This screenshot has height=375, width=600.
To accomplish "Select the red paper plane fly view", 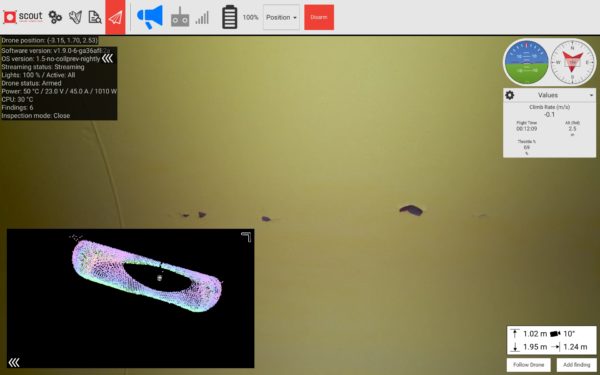I will [115, 17].
